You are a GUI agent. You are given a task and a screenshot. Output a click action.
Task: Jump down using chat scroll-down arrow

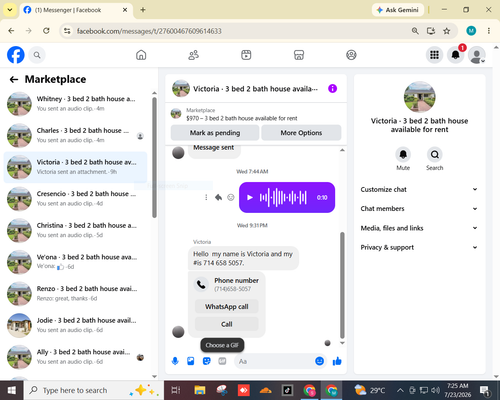tap(342, 343)
